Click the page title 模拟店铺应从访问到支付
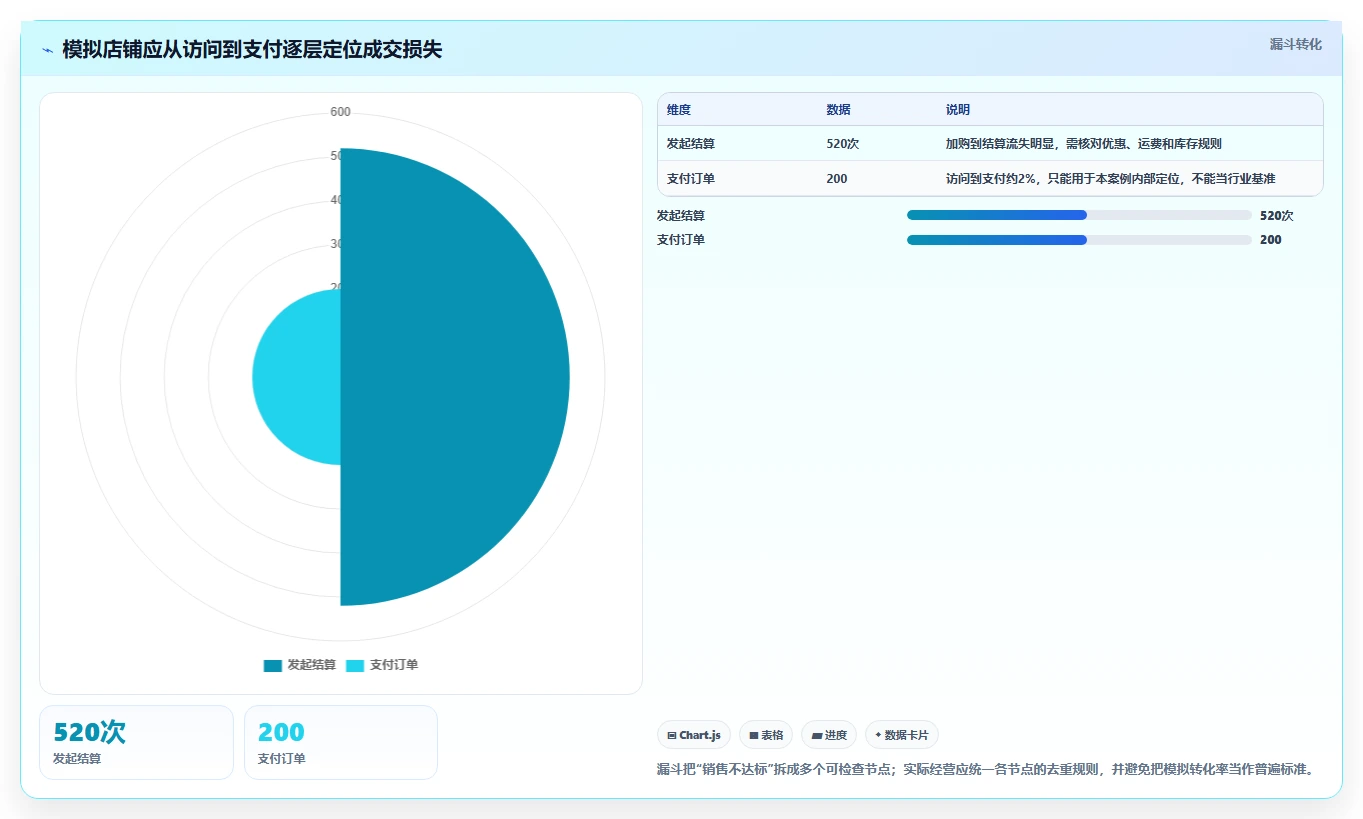This screenshot has width=1363, height=819. pos(252,49)
